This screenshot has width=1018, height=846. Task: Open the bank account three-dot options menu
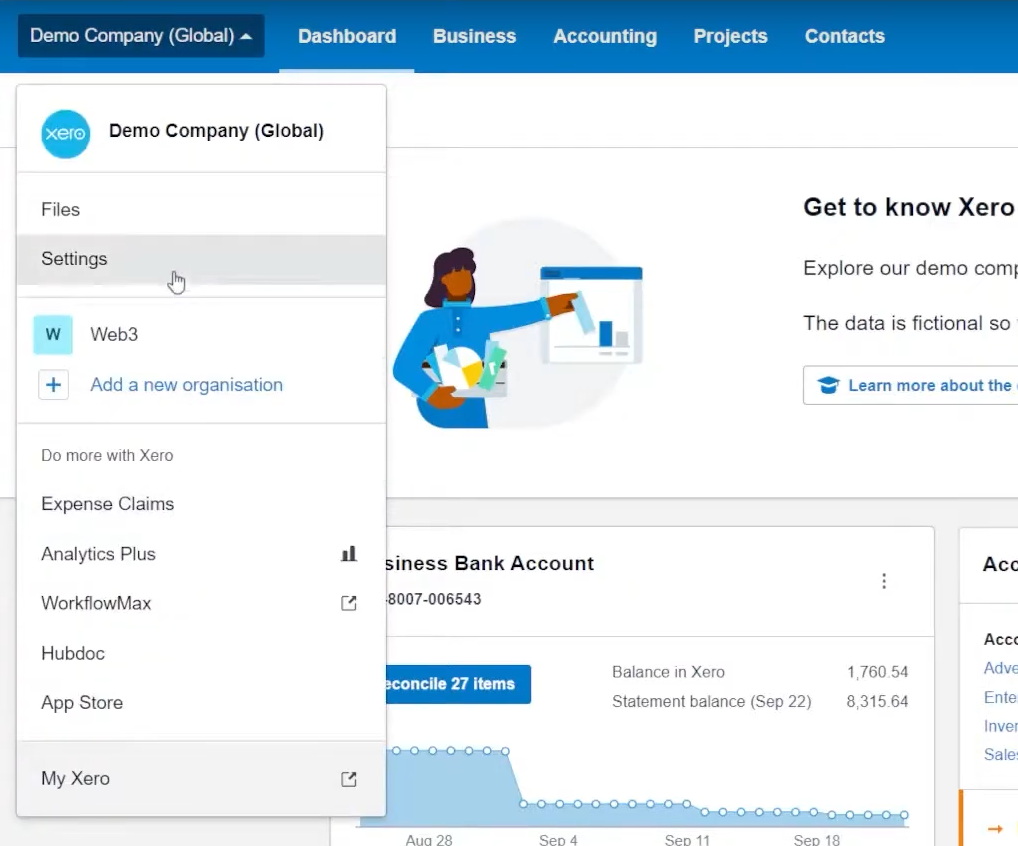(x=884, y=581)
